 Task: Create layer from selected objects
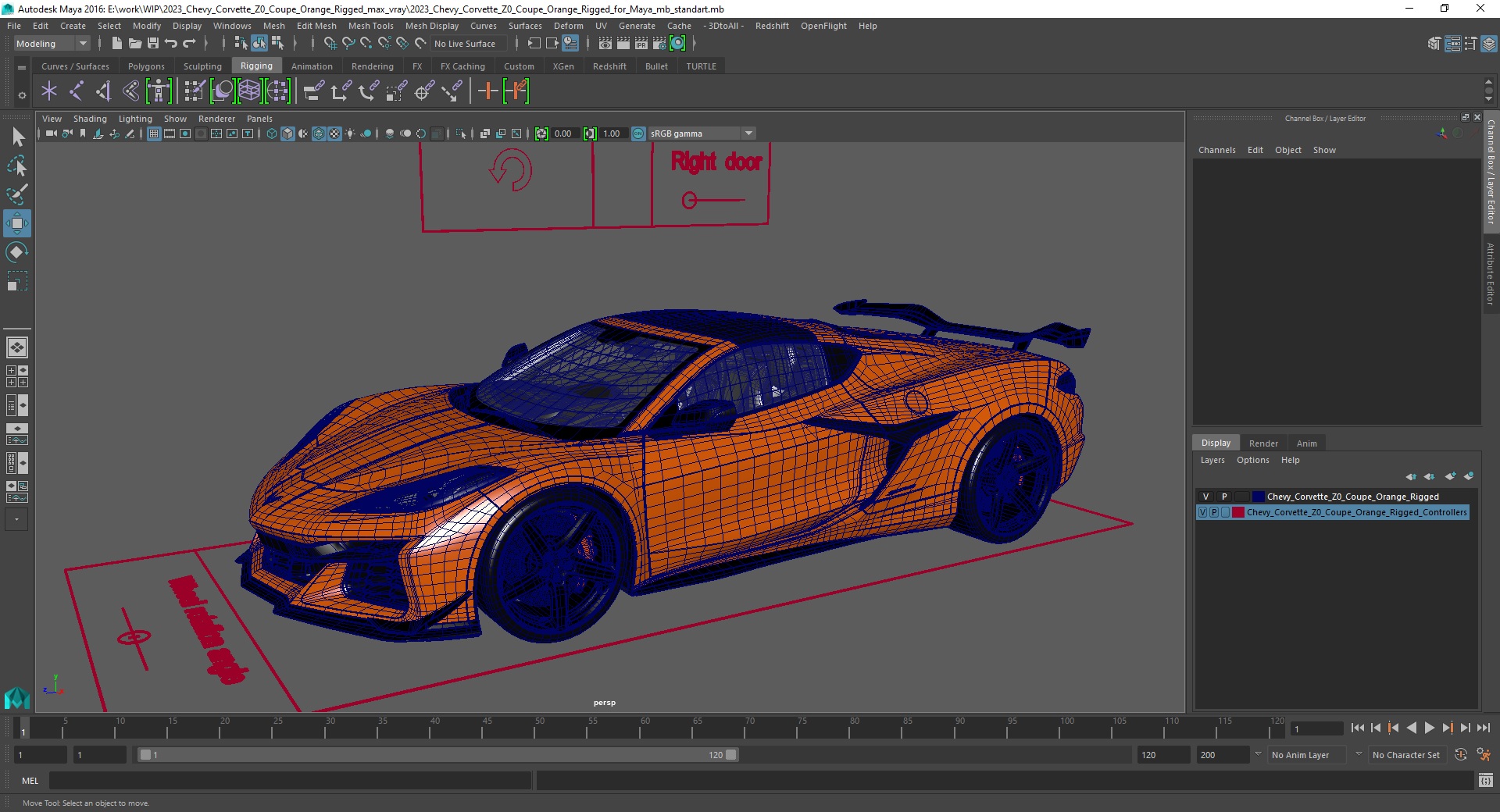[1469, 476]
